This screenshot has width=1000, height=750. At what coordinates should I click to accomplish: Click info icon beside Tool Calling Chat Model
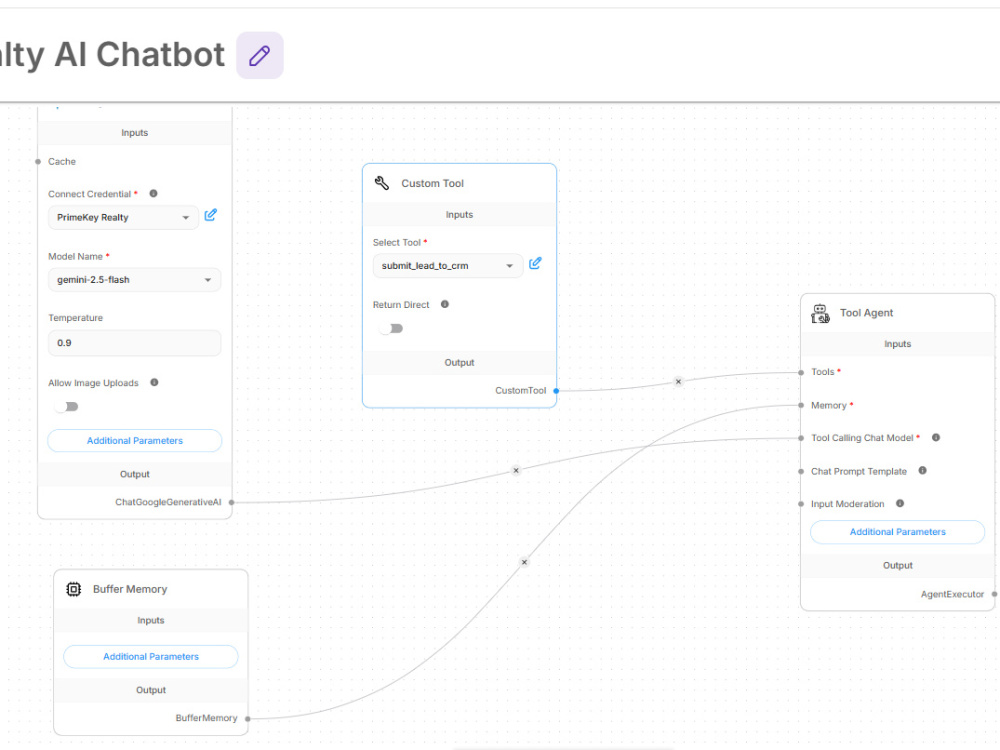[x=936, y=438]
